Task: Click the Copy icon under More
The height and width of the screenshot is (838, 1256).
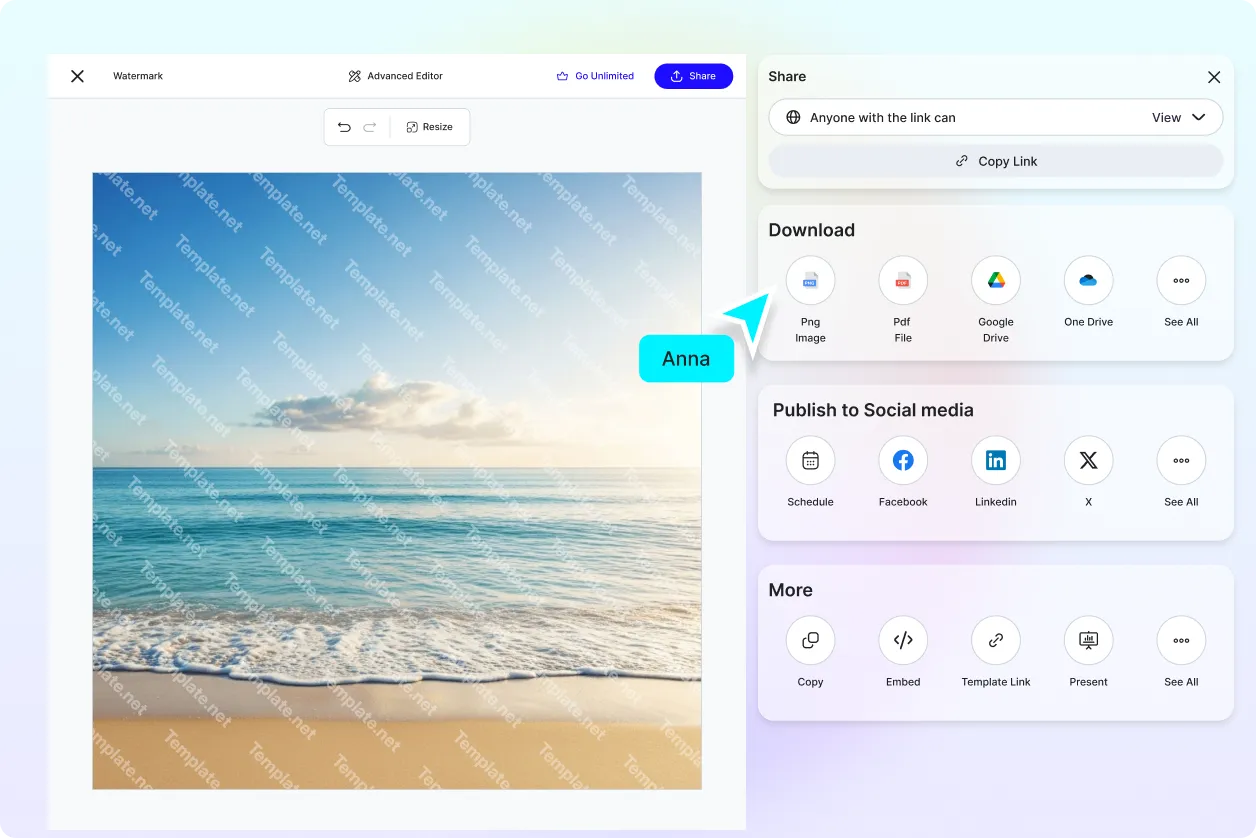Action: pos(810,641)
